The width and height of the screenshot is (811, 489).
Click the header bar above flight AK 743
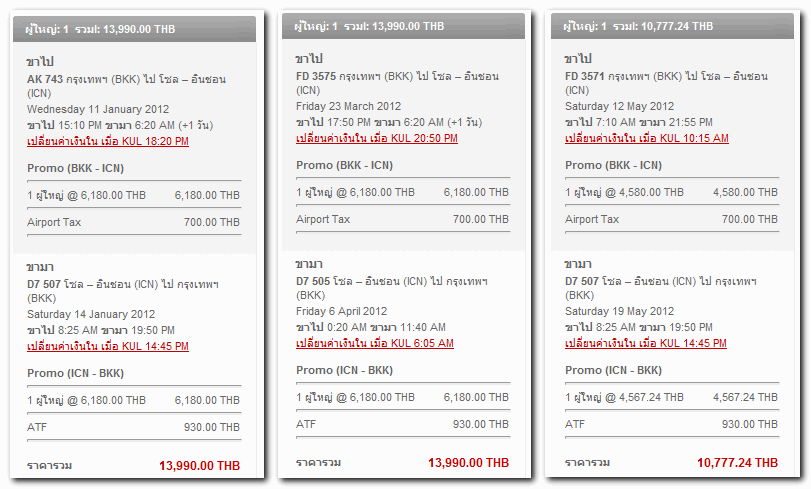click(134, 30)
